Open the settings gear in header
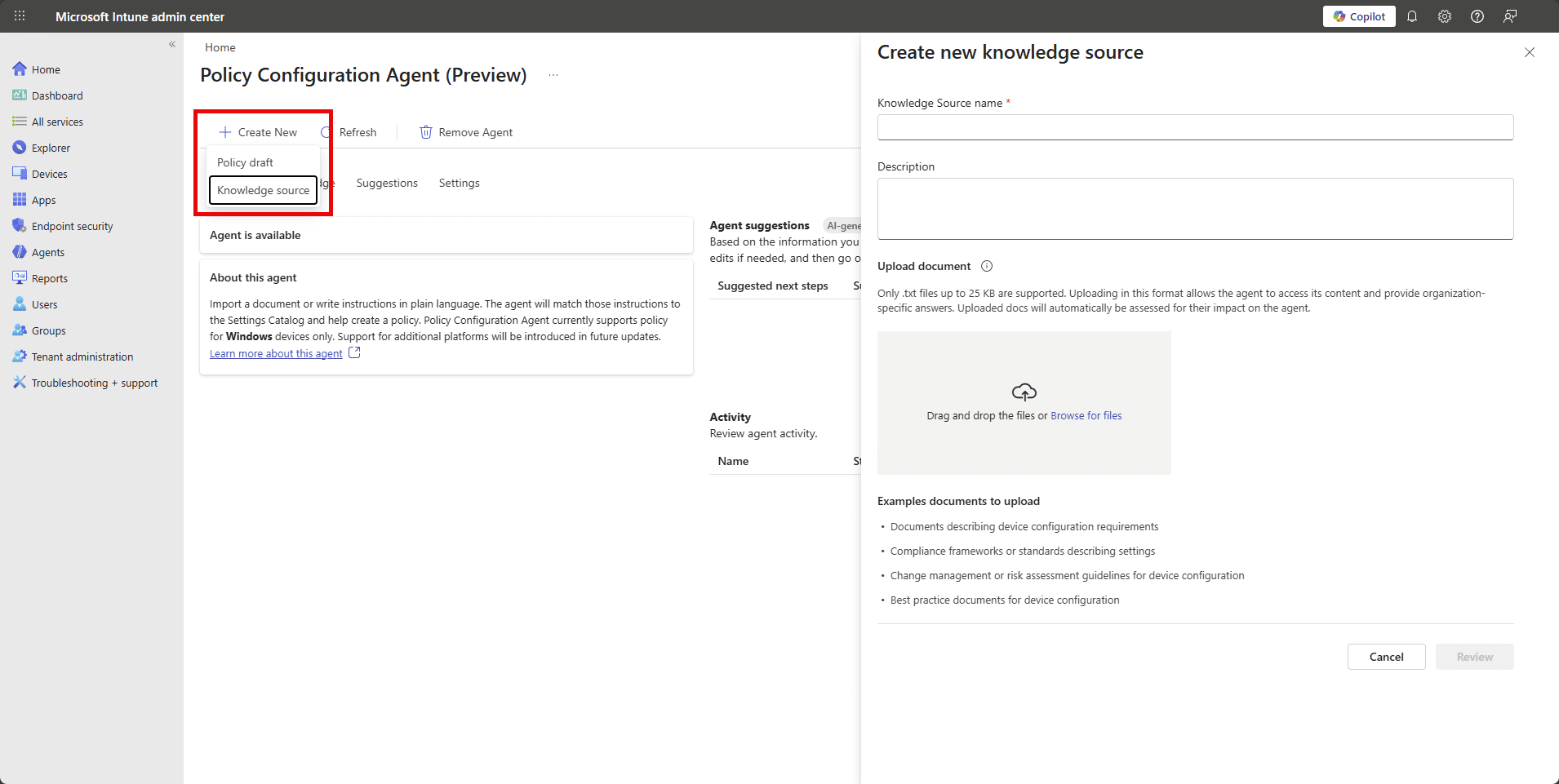This screenshot has height=784, width=1559. (x=1445, y=16)
